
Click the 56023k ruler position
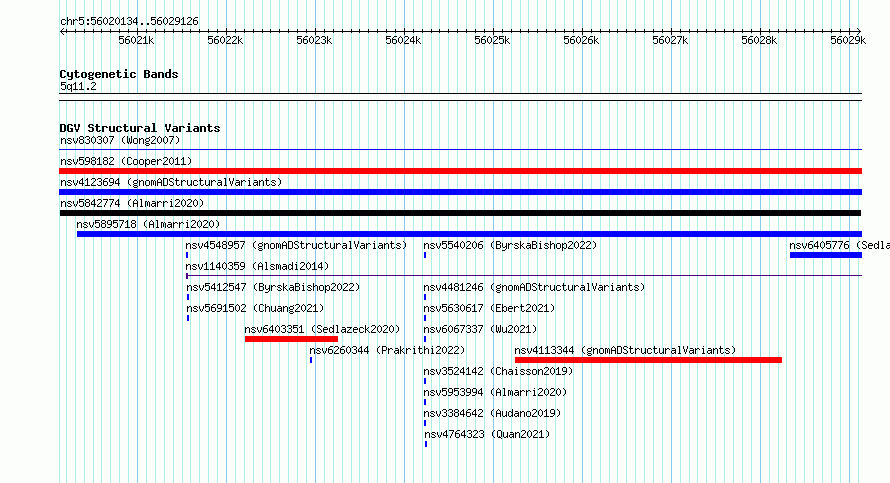pyautogui.click(x=314, y=40)
